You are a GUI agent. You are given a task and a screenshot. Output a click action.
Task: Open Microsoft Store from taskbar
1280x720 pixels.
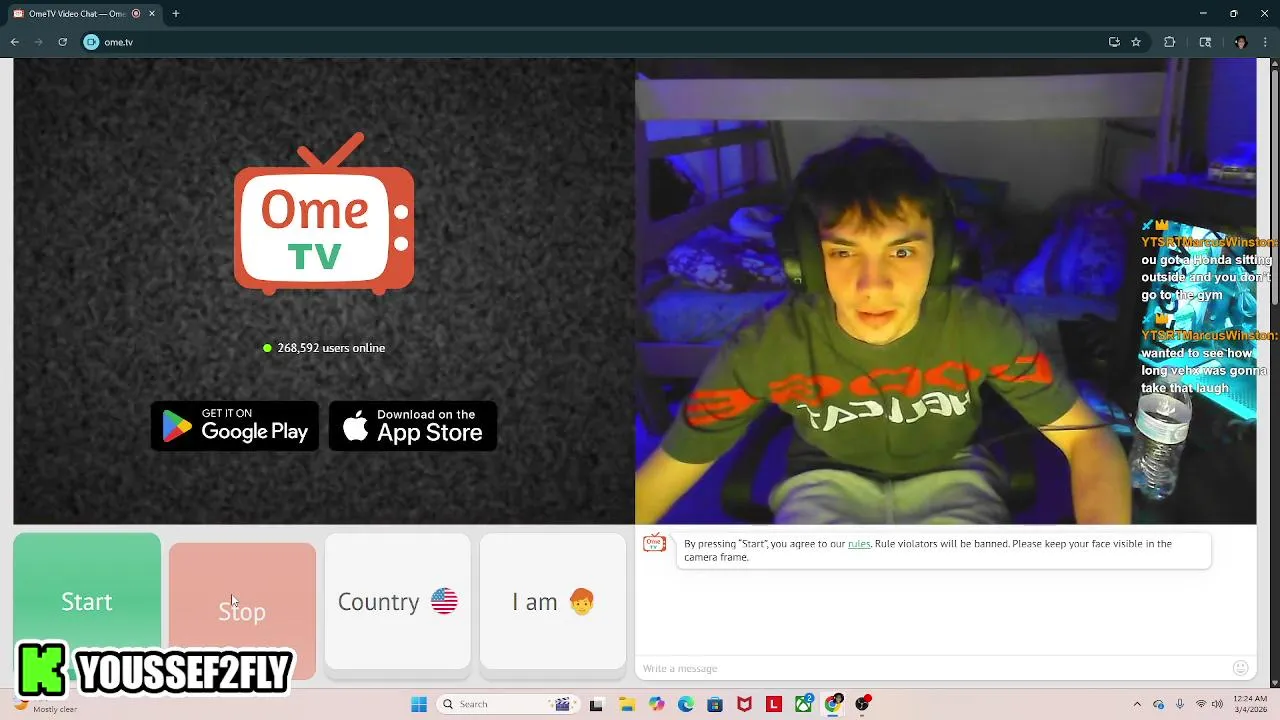tap(715, 704)
